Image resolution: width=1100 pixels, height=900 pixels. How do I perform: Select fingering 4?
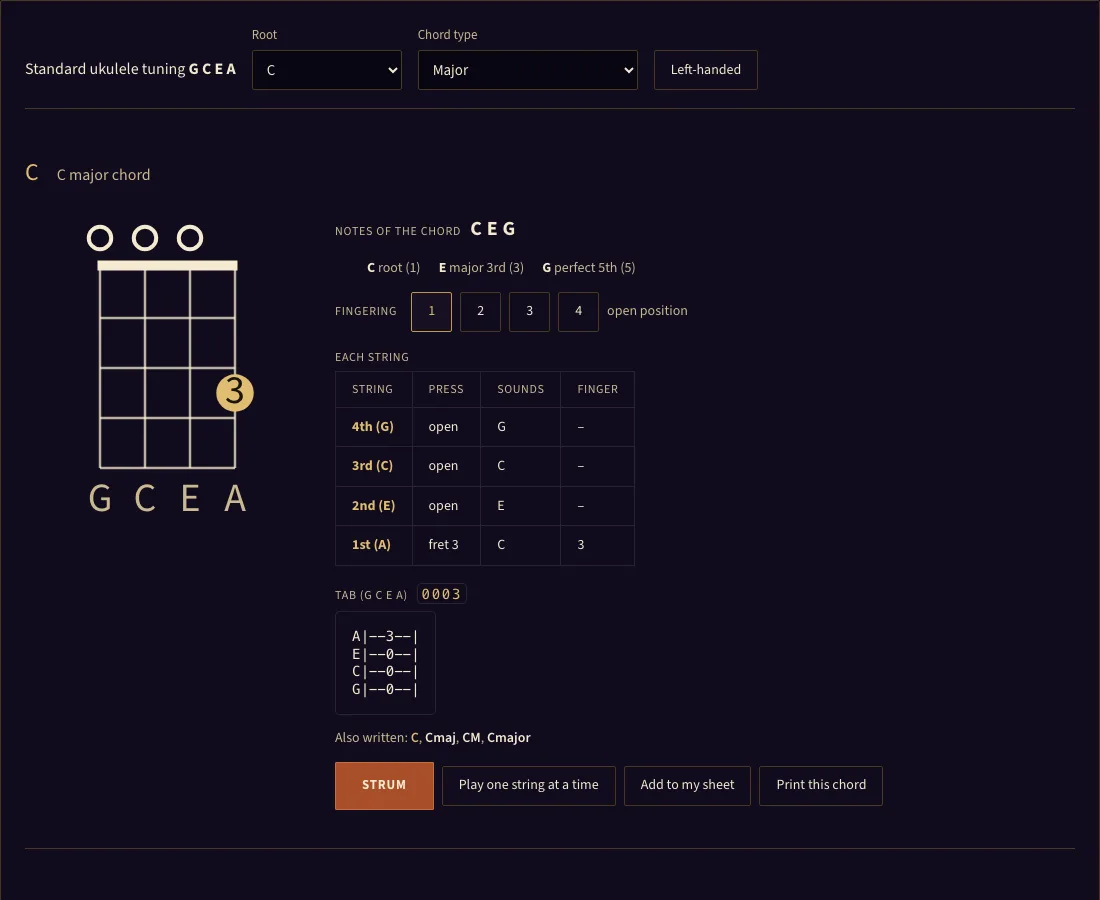pyautogui.click(x=578, y=311)
